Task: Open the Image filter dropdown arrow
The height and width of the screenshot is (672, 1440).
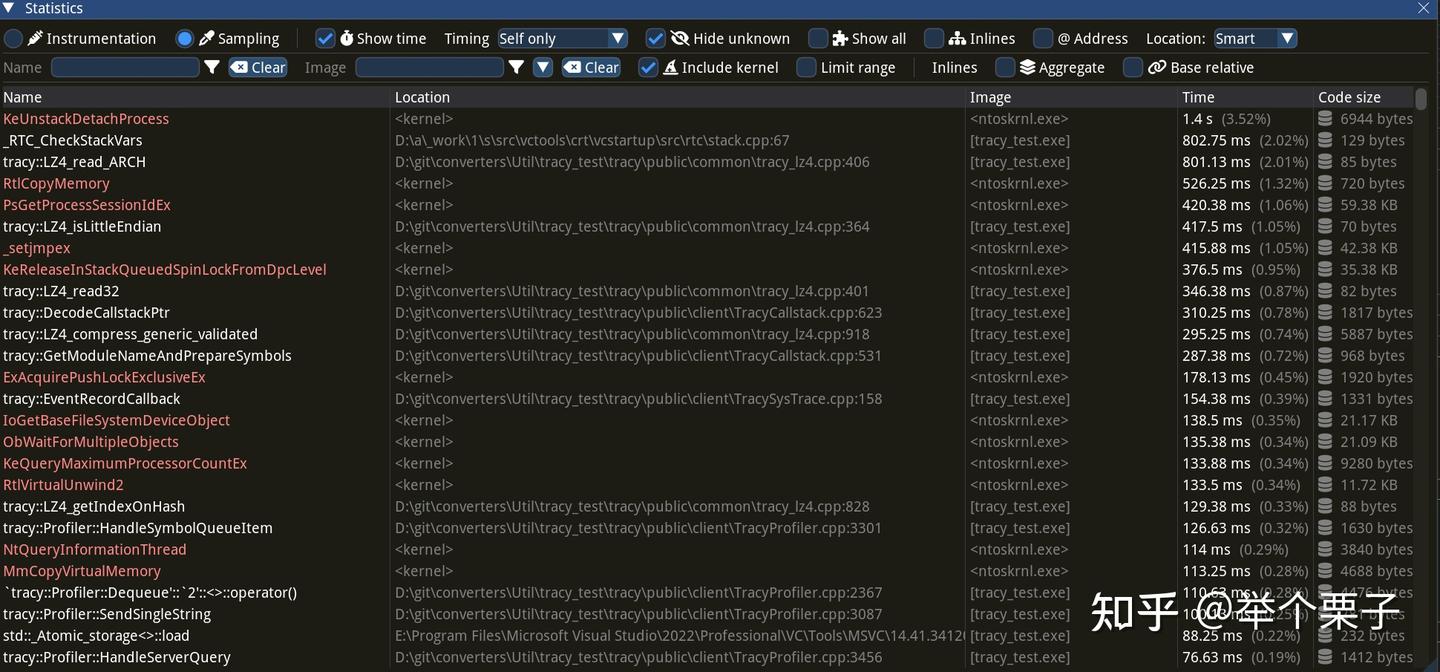Action: pyautogui.click(x=543, y=67)
